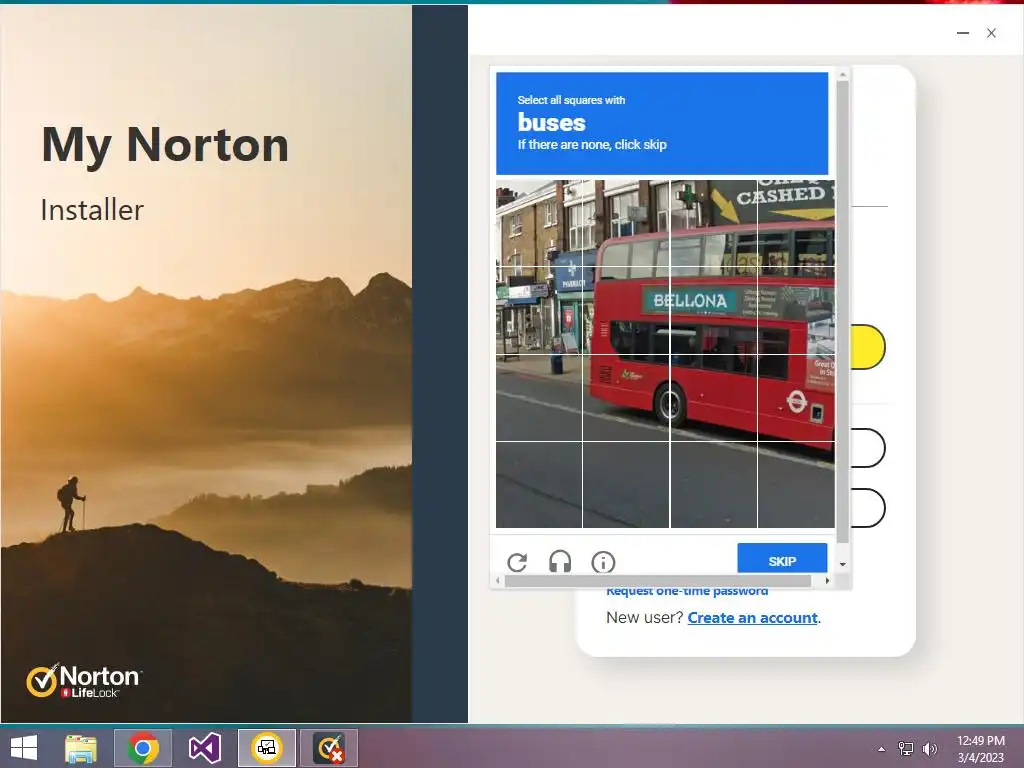Viewport: 1024px width, 768px height.
Task: Click captcha vertical scrollbar down arrow
Action: pos(842,564)
